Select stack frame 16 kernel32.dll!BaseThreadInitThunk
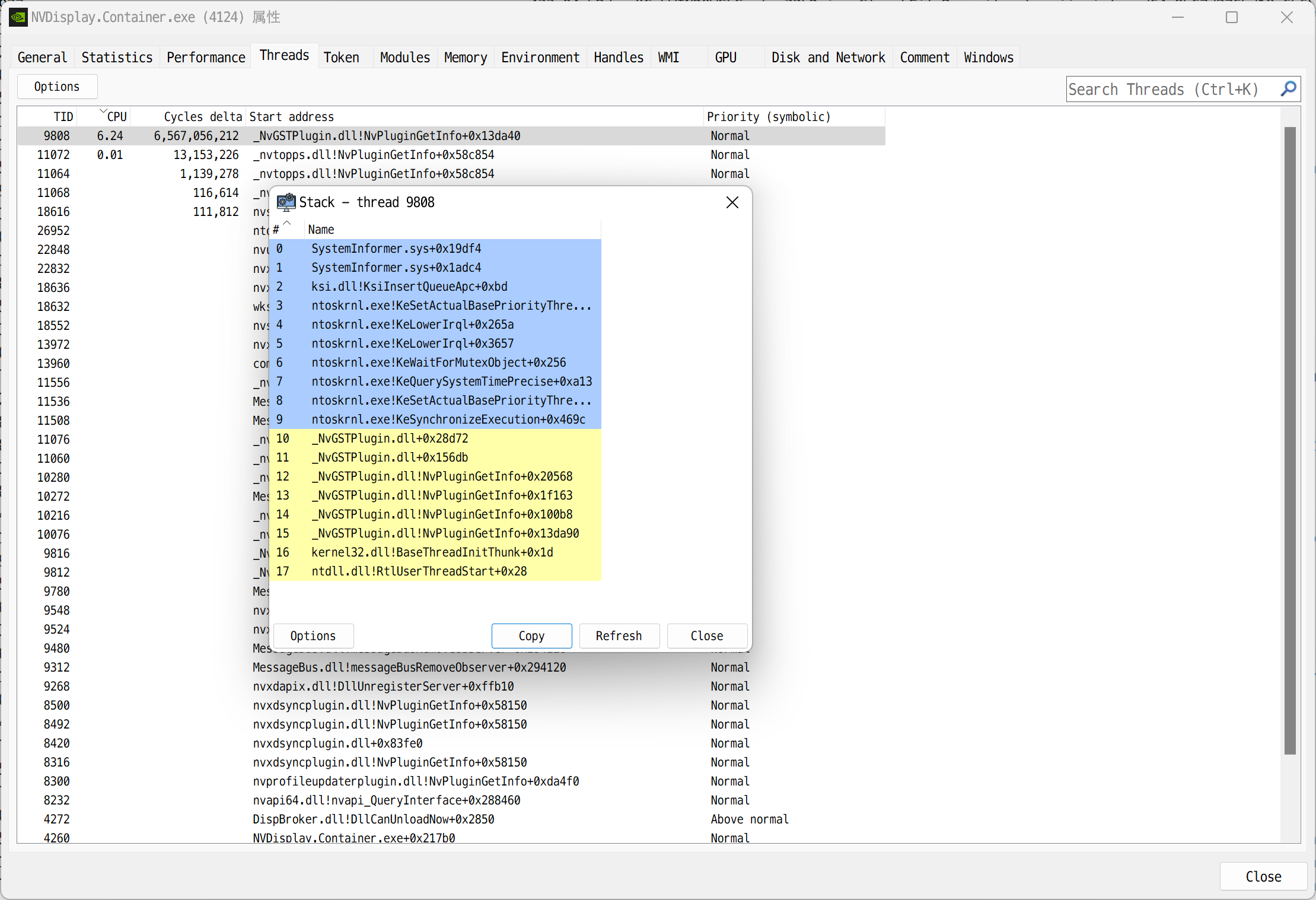1316x900 pixels. click(432, 552)
